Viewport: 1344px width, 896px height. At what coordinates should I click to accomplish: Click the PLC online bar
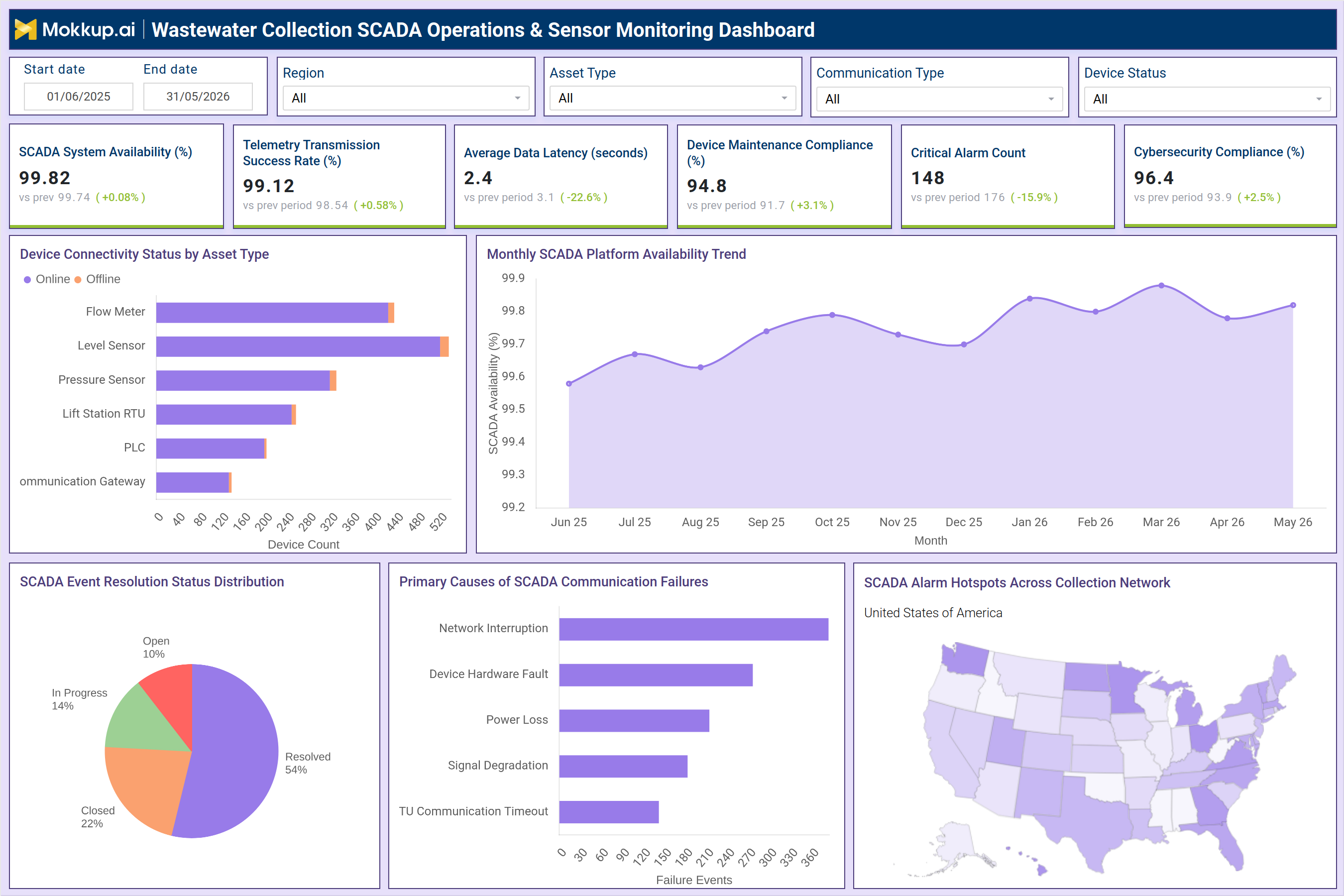click(210, 448)
